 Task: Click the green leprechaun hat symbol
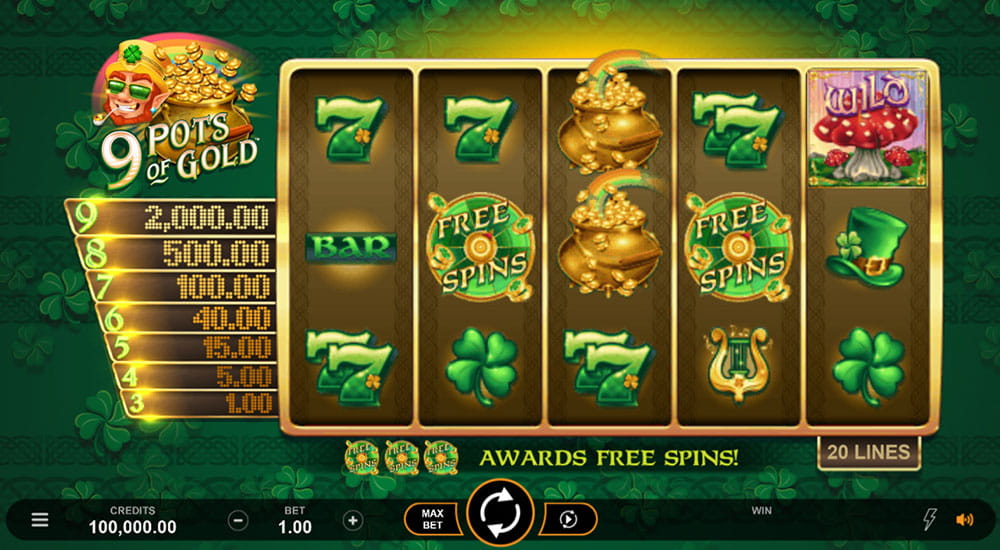pos(867,247)
